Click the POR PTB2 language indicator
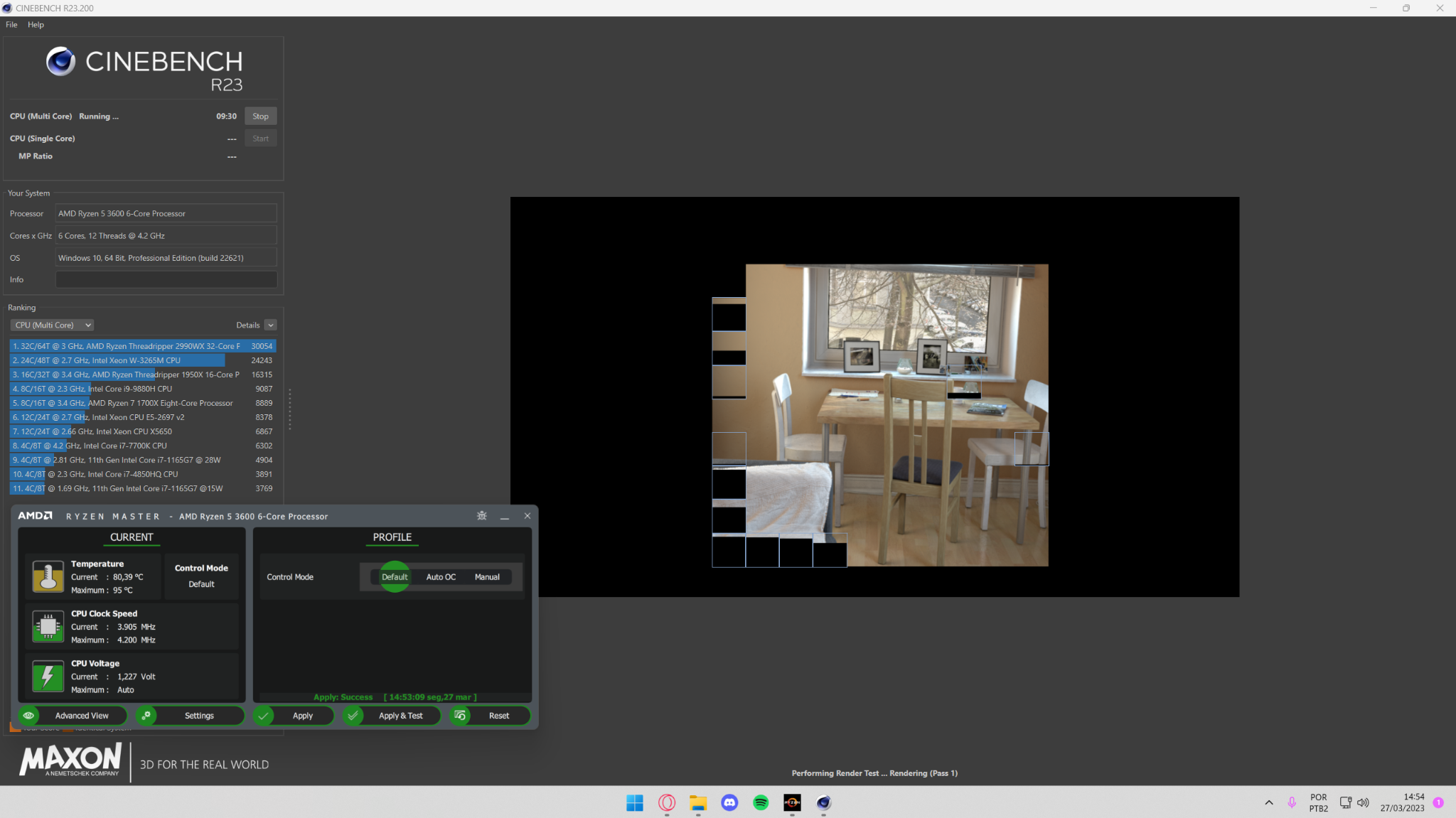 1319,802
